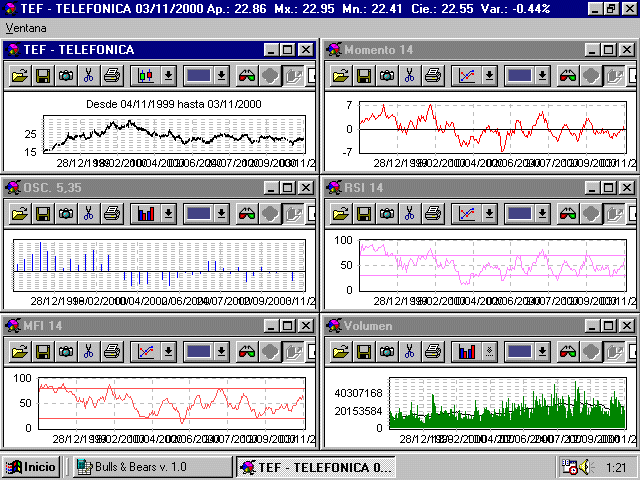Click the volume speaker tray icon

pyautogui.click(x=586, y=467)
